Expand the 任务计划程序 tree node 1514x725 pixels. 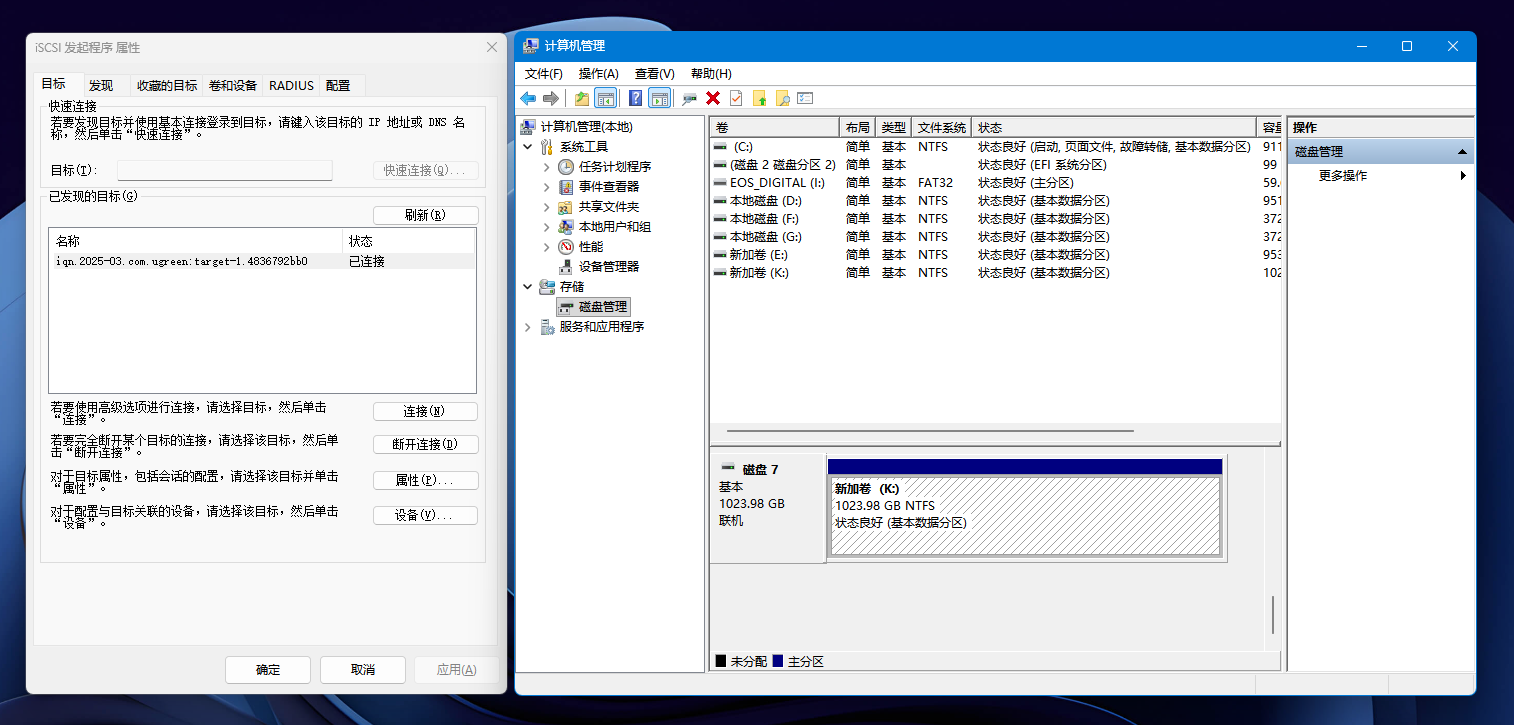(x=546, y=167)
